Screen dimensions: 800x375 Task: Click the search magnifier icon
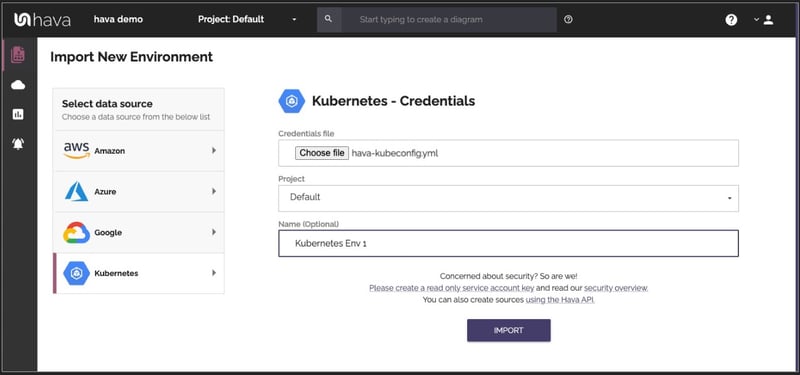point(329,19)
